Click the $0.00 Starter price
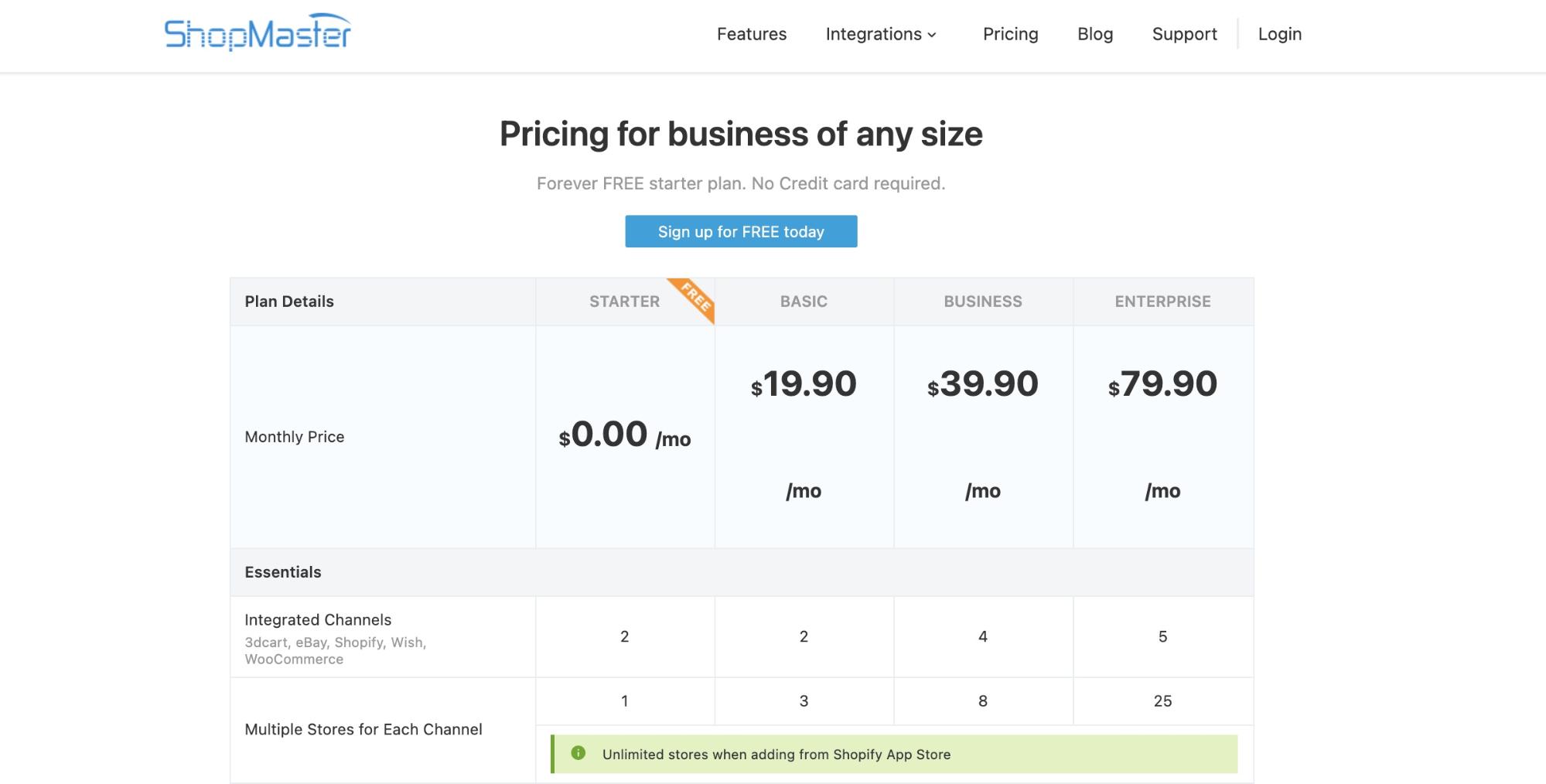 609,435
